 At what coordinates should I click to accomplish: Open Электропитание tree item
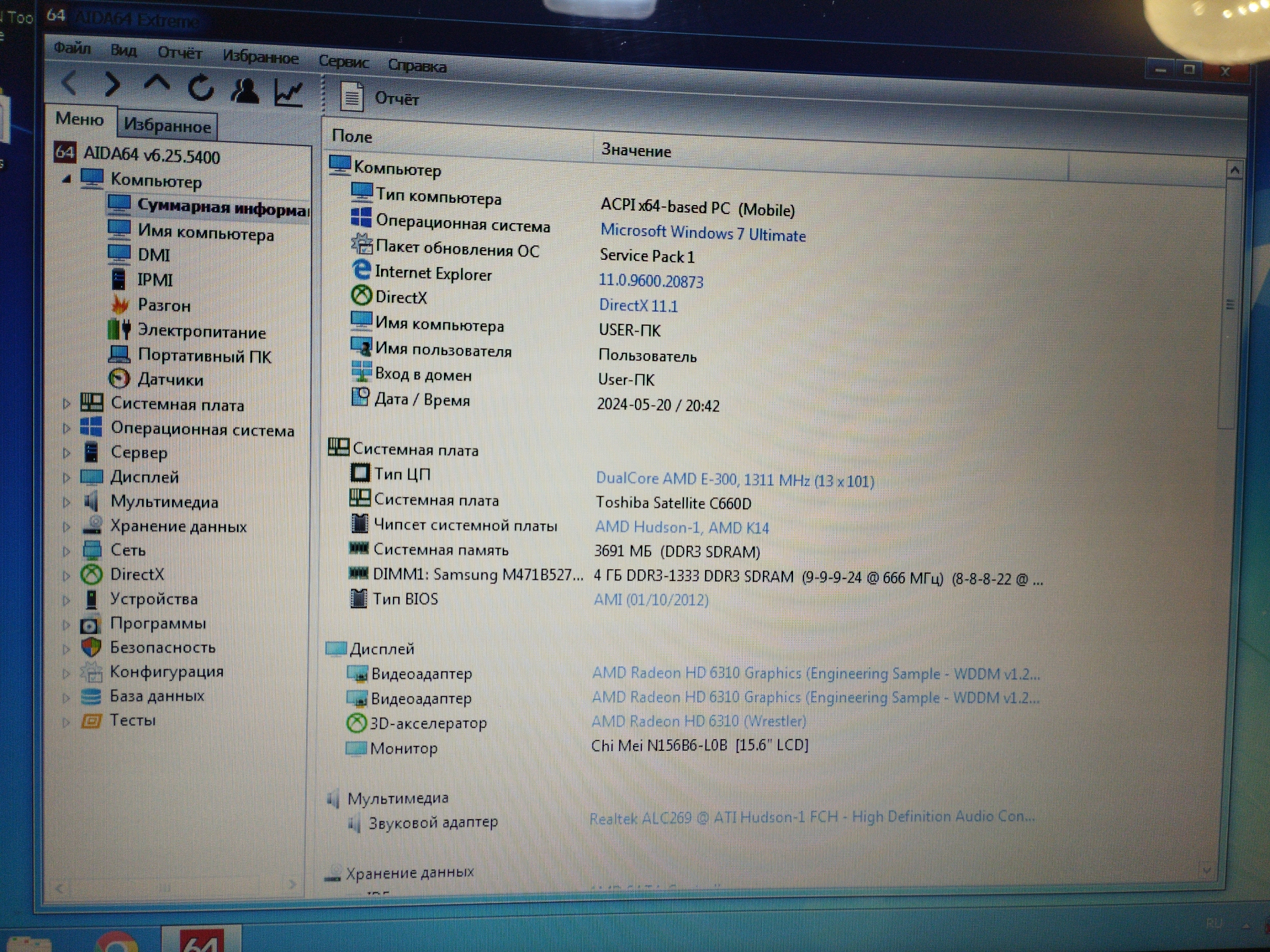[x=187, y=330]
